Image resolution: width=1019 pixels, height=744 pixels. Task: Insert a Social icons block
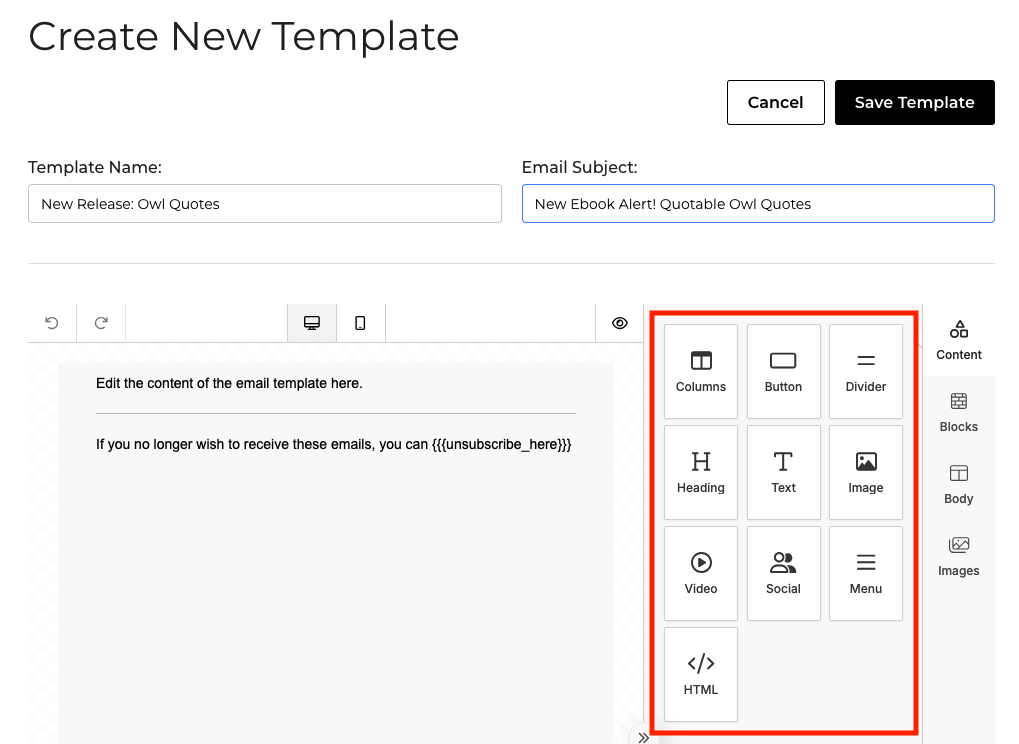(x=783, y=573)
